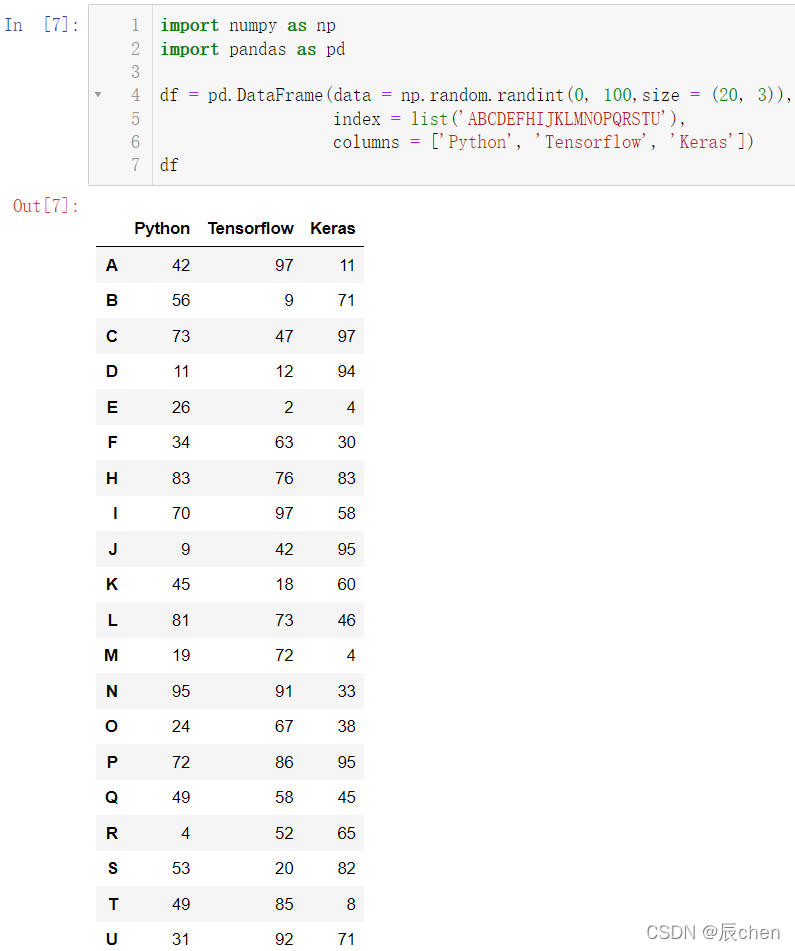795x951 pixels.
Task: Click row index label H
Action: [112, 478]
